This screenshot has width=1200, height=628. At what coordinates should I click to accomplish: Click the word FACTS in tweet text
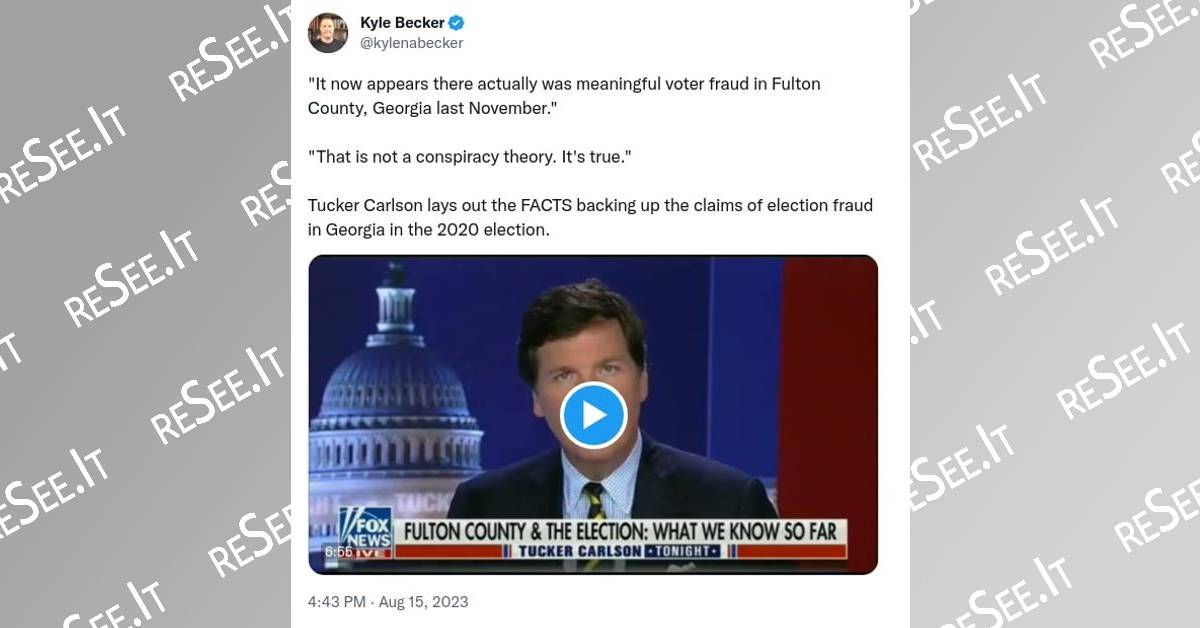[545, 205]
